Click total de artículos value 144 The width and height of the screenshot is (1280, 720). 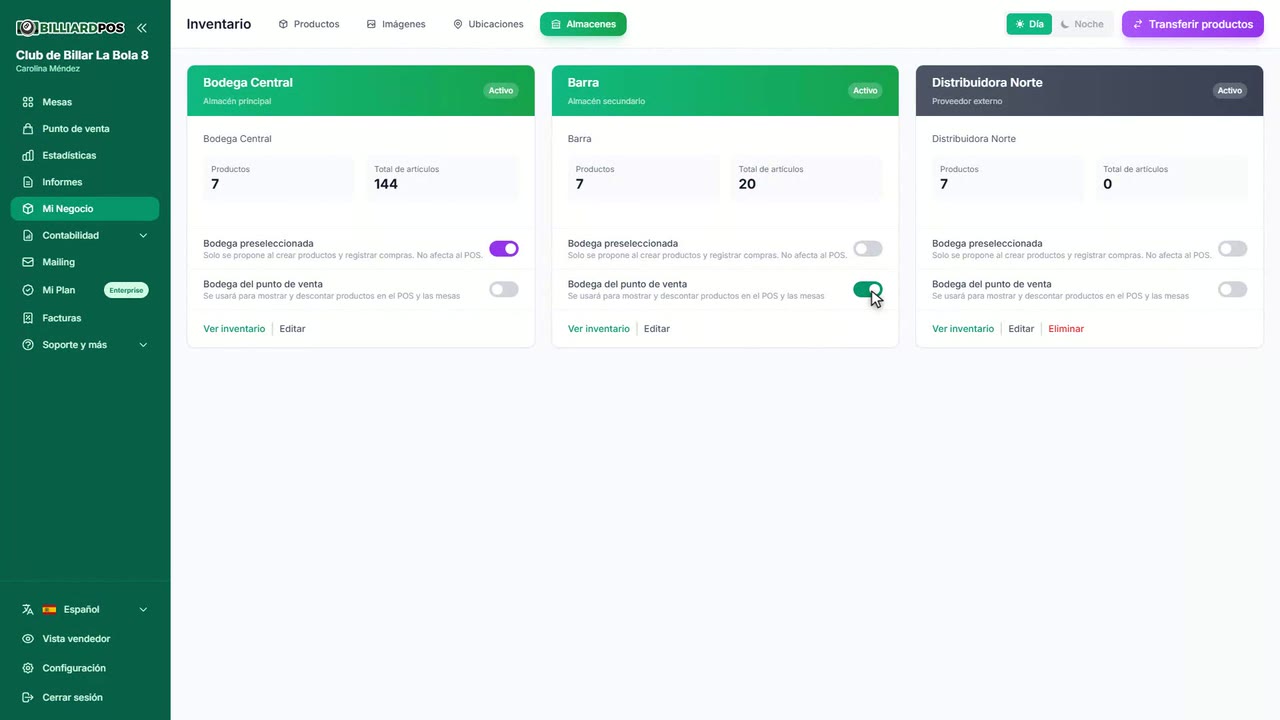[386, 184]
